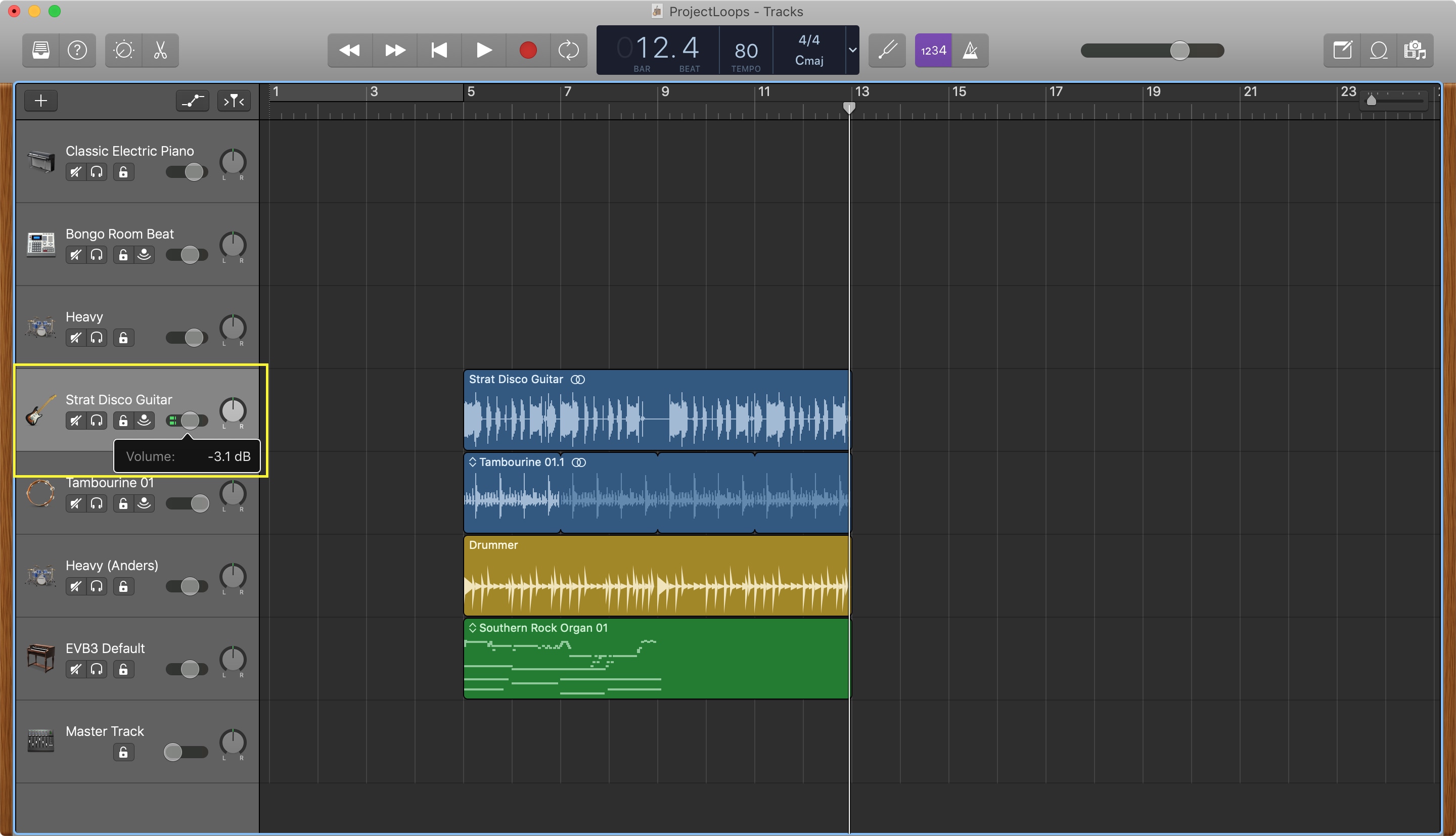Select Strat Disco Guitar track icon
Image resolution: width=1456 pixels, height=836 pixels.
[x=41, y=410]
